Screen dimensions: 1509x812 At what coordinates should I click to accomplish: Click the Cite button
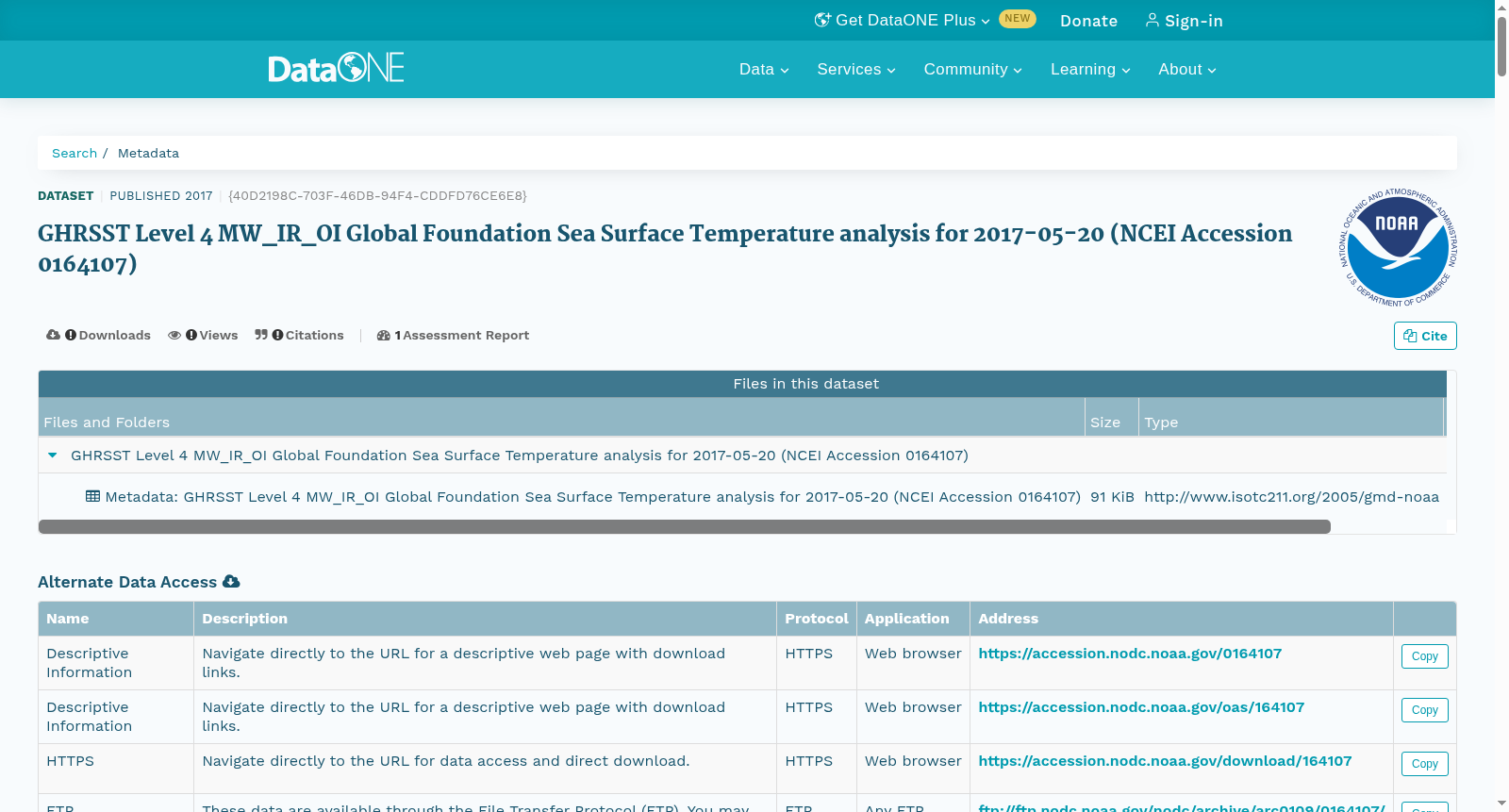(1425, 336)
